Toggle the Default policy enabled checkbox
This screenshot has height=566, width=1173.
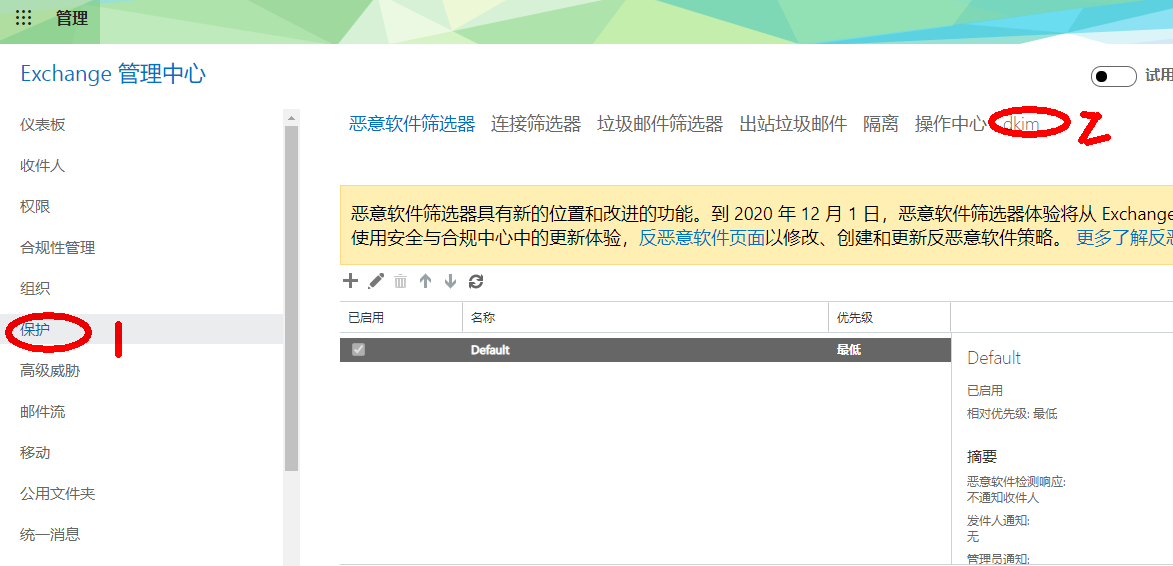pos(358,350)
